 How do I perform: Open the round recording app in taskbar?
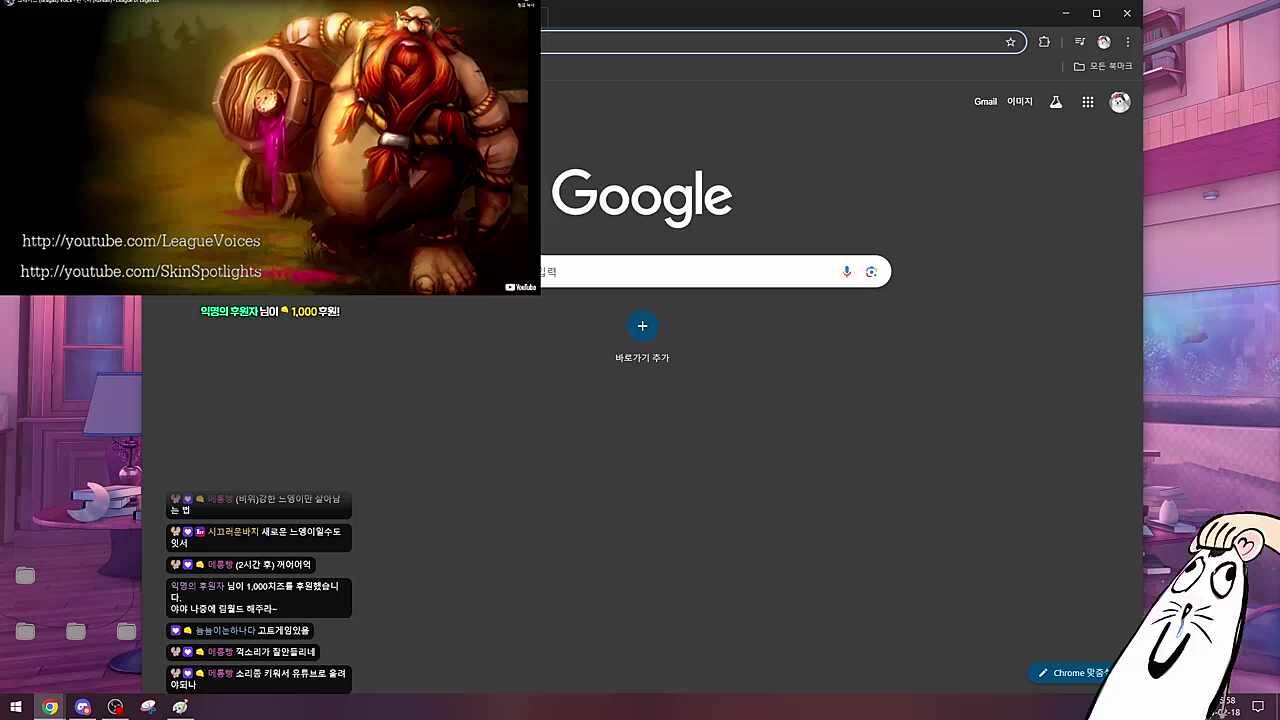point(116,707)
